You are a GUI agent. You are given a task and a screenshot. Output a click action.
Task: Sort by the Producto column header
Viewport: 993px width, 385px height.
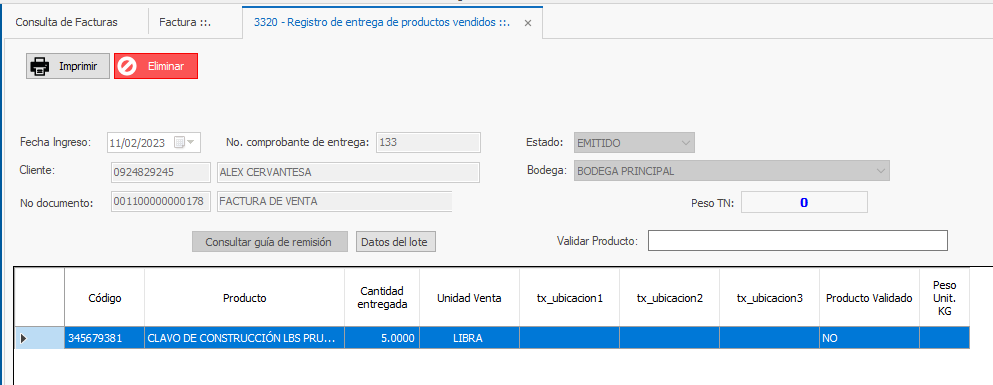pos(244,298)
